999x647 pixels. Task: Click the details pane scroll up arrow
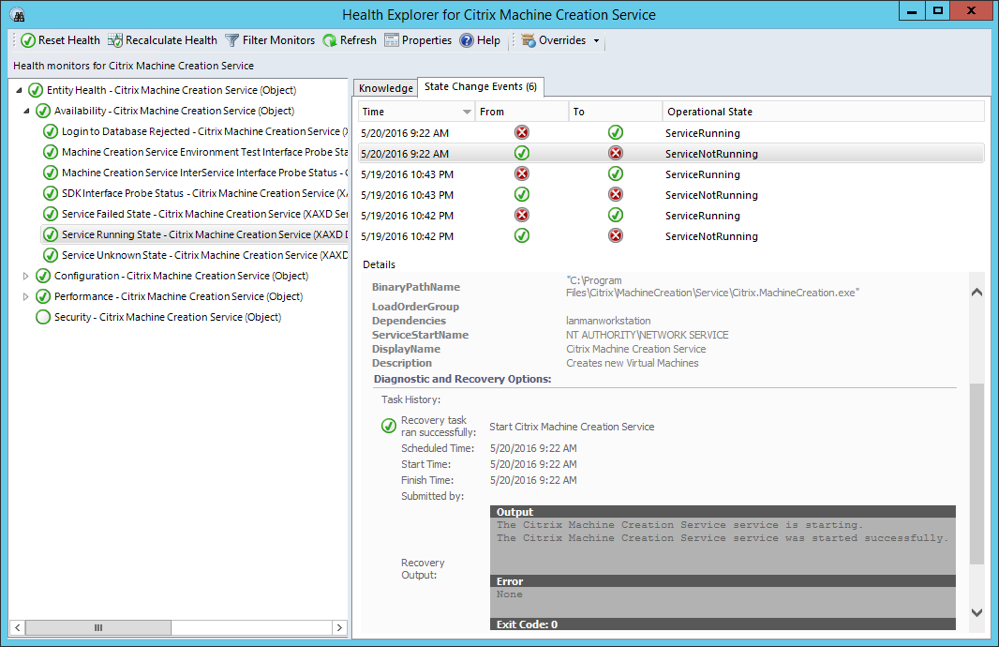tap(977, 292)
